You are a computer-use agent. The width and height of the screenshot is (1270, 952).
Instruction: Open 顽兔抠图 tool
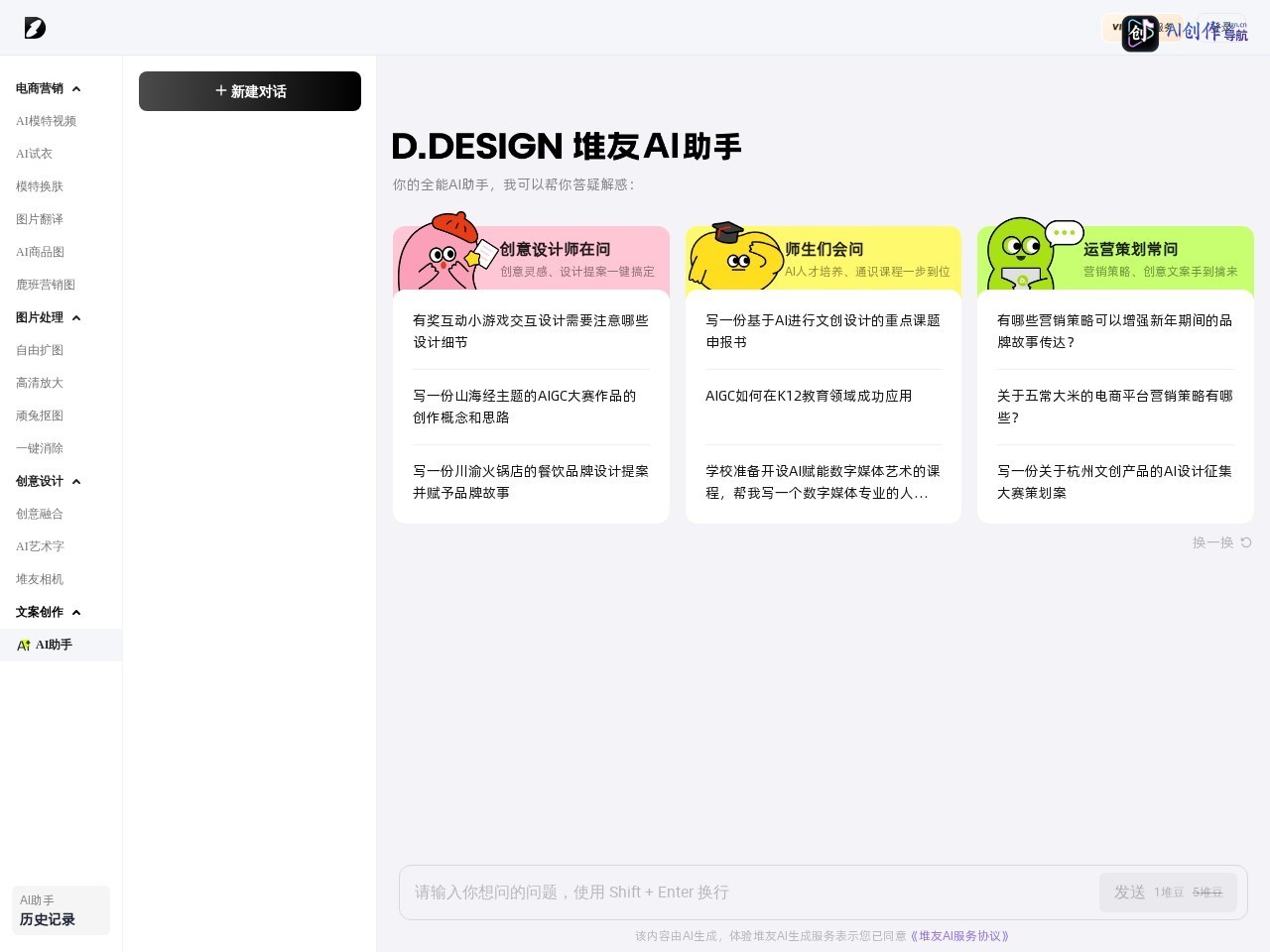coord(40,416)
